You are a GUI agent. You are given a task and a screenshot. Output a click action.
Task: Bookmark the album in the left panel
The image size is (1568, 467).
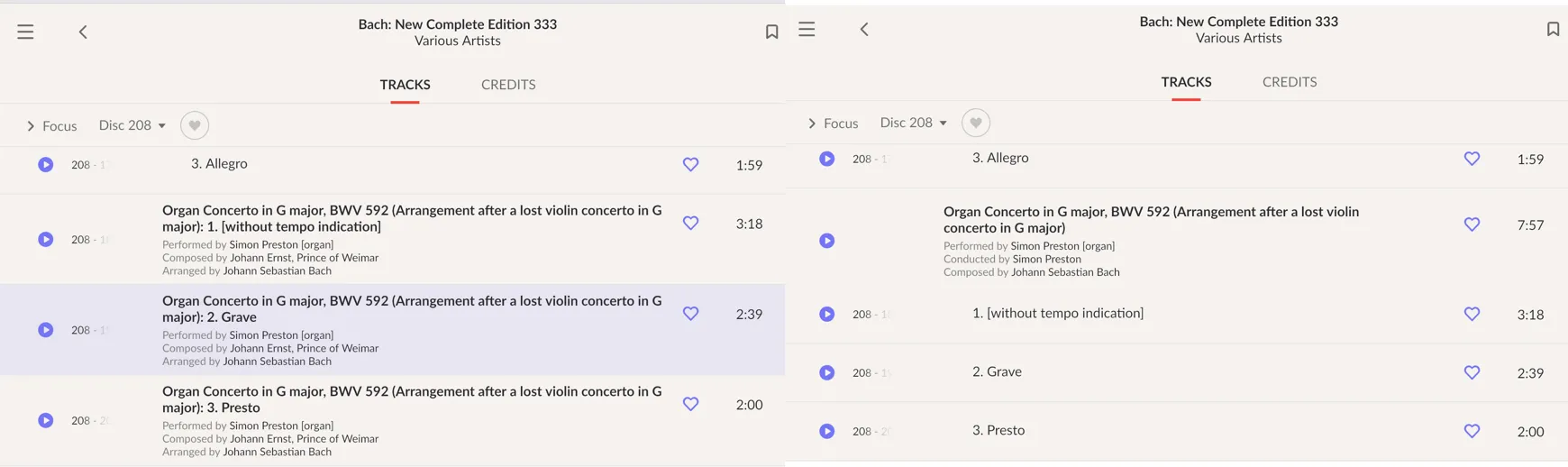tap(771, 32)
